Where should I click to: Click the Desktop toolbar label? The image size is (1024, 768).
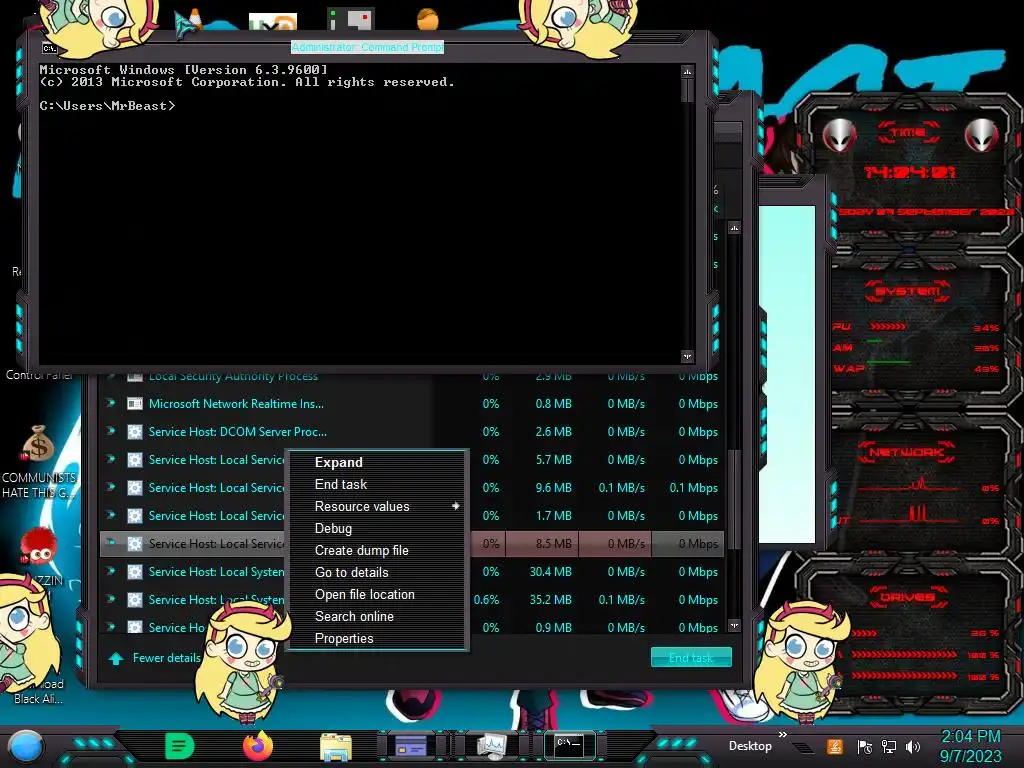coord(750,746)
